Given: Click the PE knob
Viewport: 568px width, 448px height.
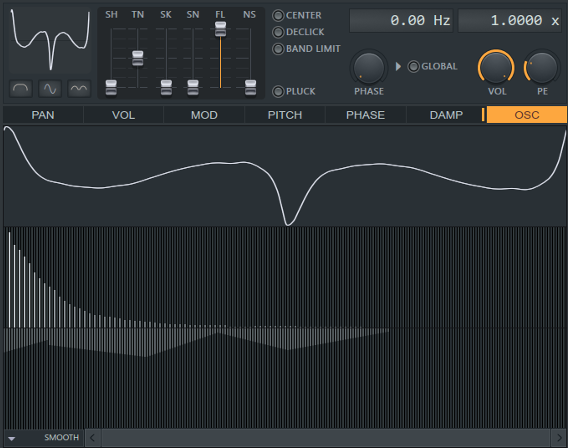Looking at the screenshot, I should click(542, 67).
